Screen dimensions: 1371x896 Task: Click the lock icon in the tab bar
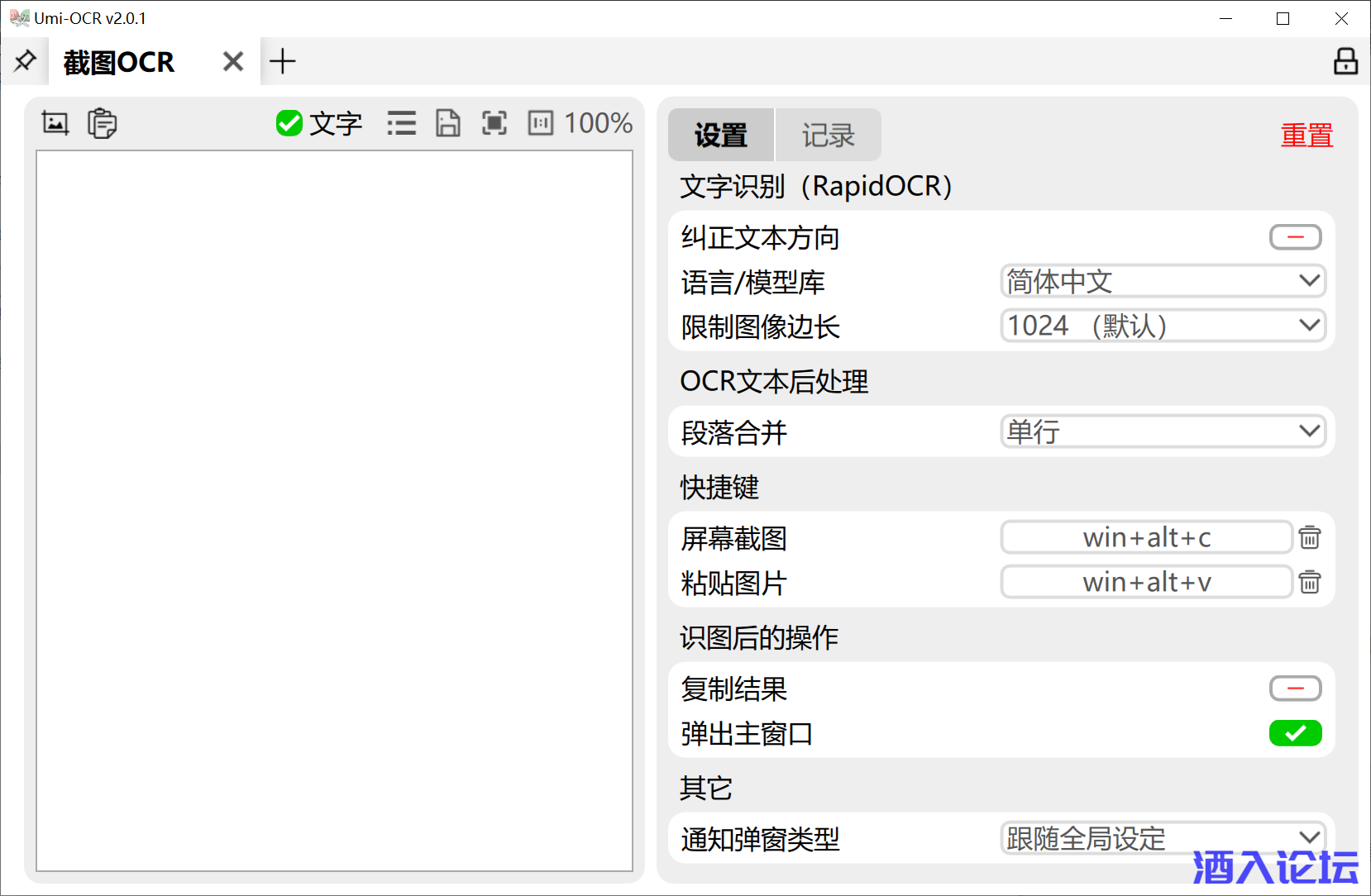[1345, 61]
